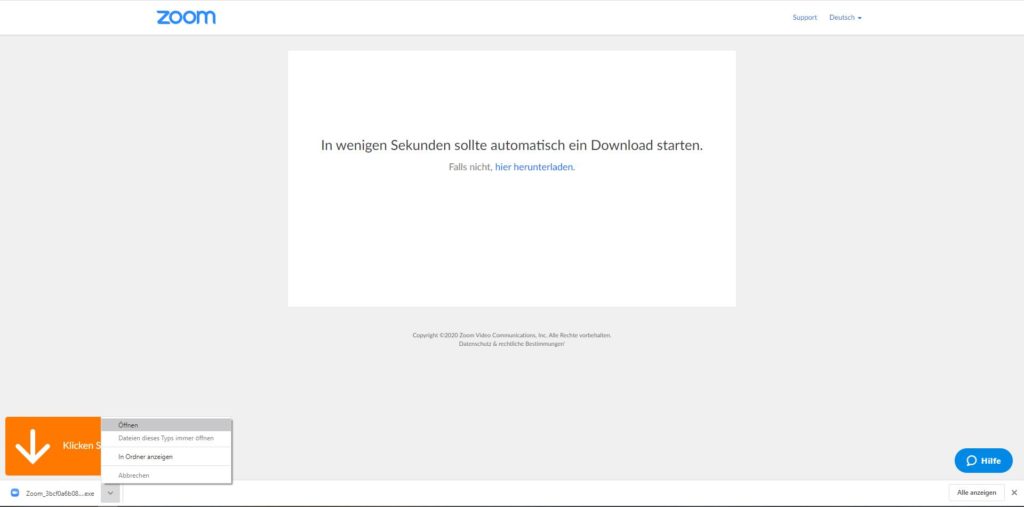1024x507 pixels.
Task: Click the Zoom logo in header
Action: click(x=186, y=17)
